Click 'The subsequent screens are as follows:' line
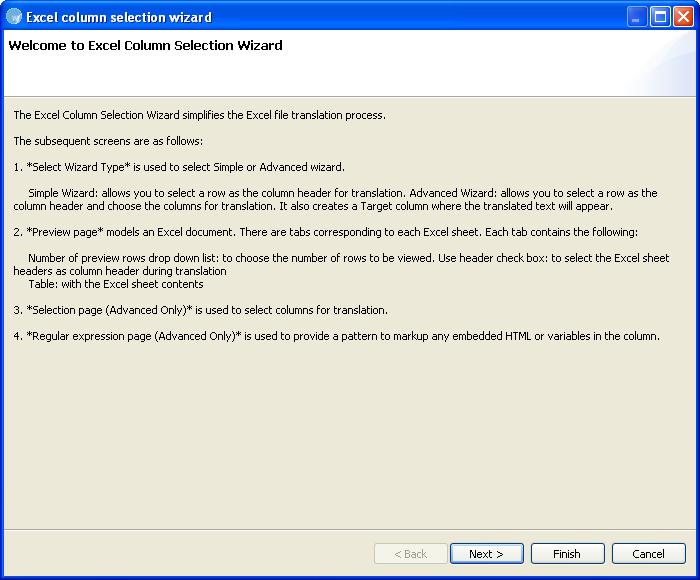This screenshot has width=700, height=580. click(108, 141)
